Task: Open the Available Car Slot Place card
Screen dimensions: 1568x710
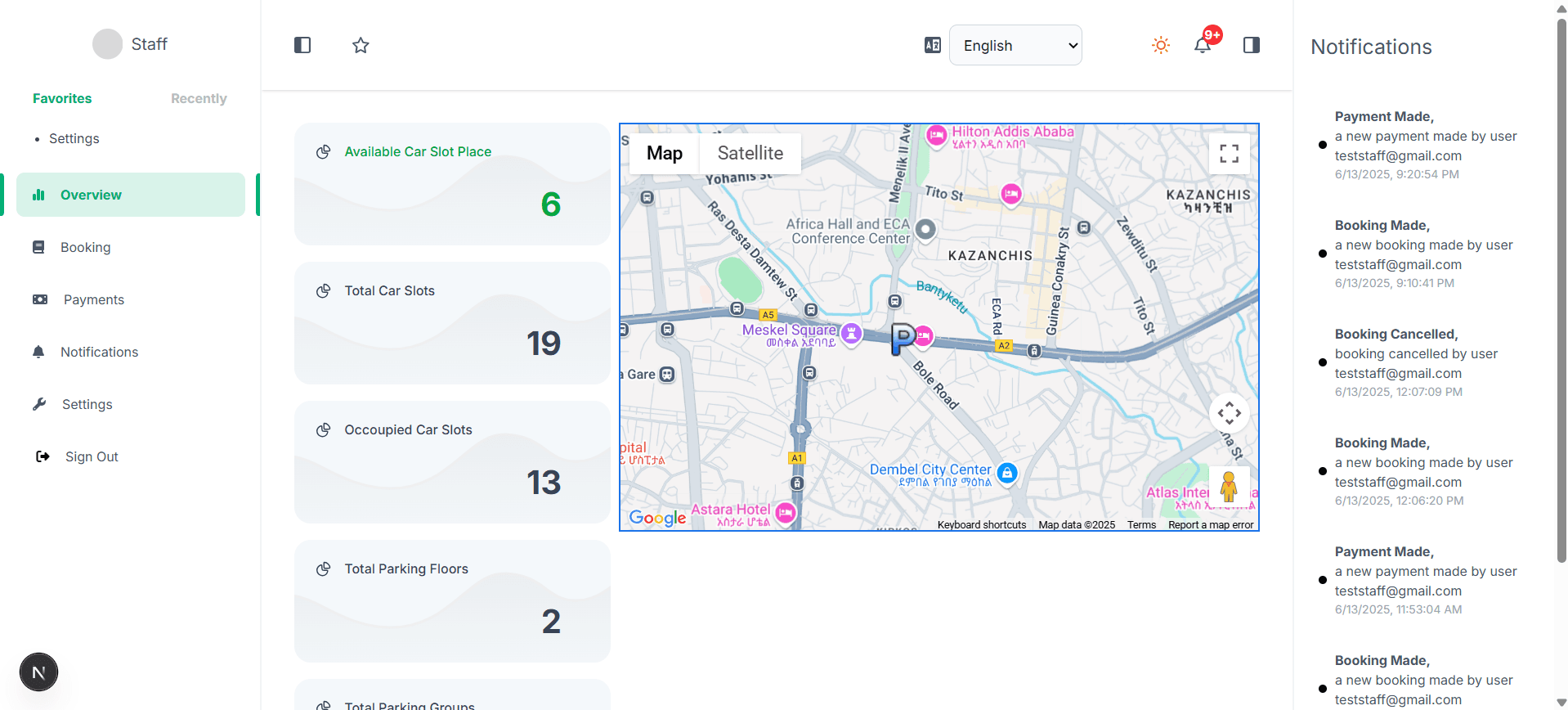Action: point(452,184)
